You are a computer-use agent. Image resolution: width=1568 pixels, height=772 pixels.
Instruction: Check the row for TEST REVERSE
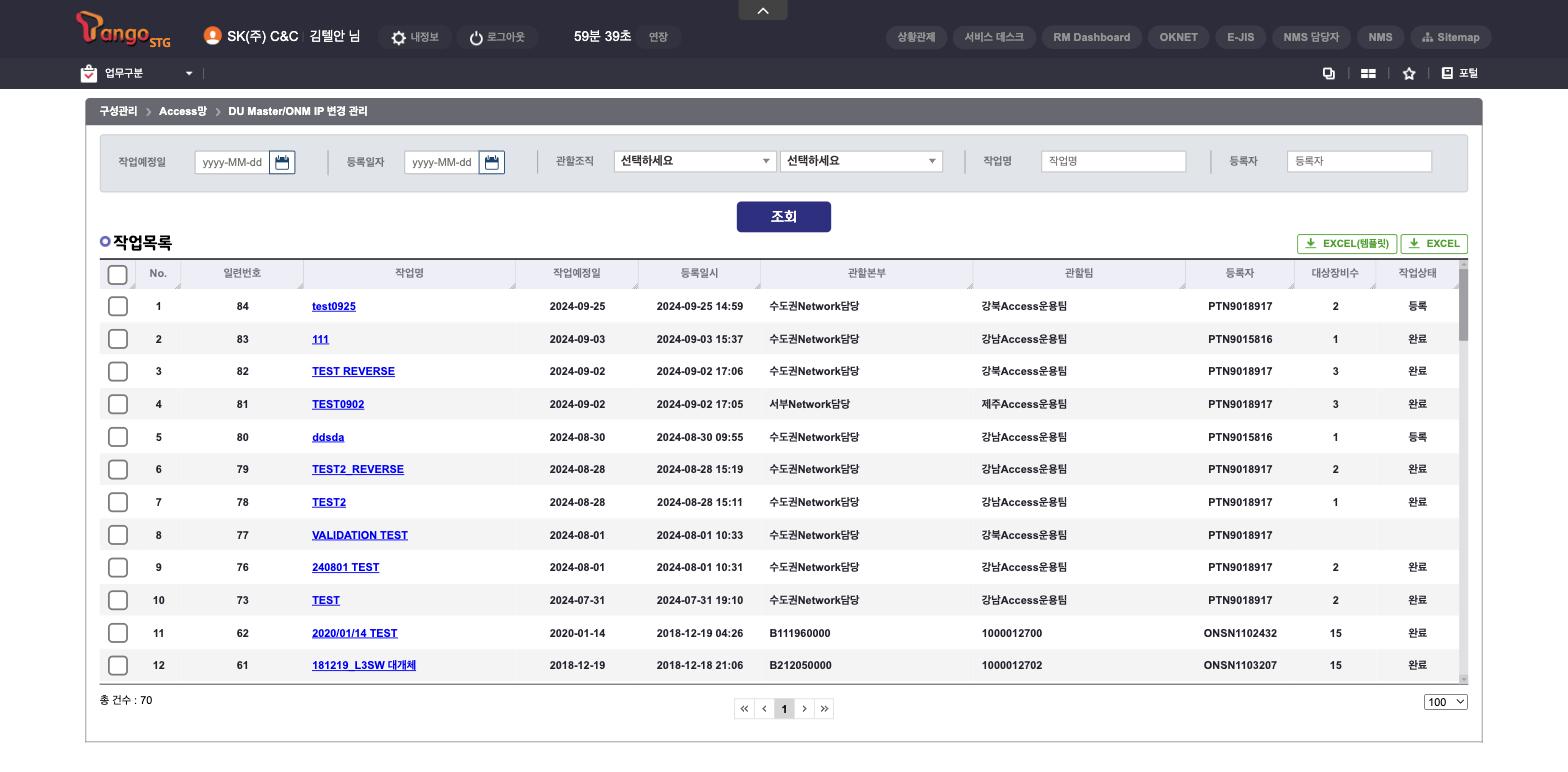(117, 371)
